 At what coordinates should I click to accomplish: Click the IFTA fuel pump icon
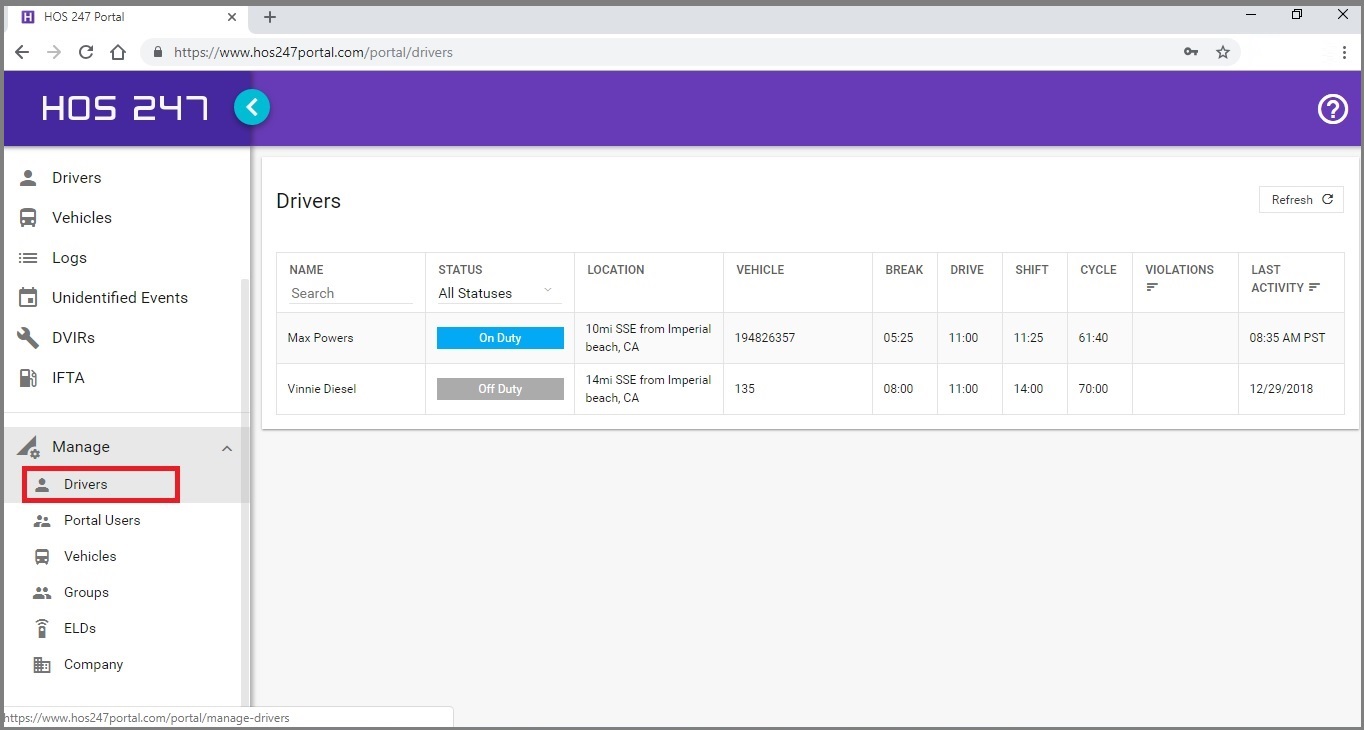[x=29, y=378]
